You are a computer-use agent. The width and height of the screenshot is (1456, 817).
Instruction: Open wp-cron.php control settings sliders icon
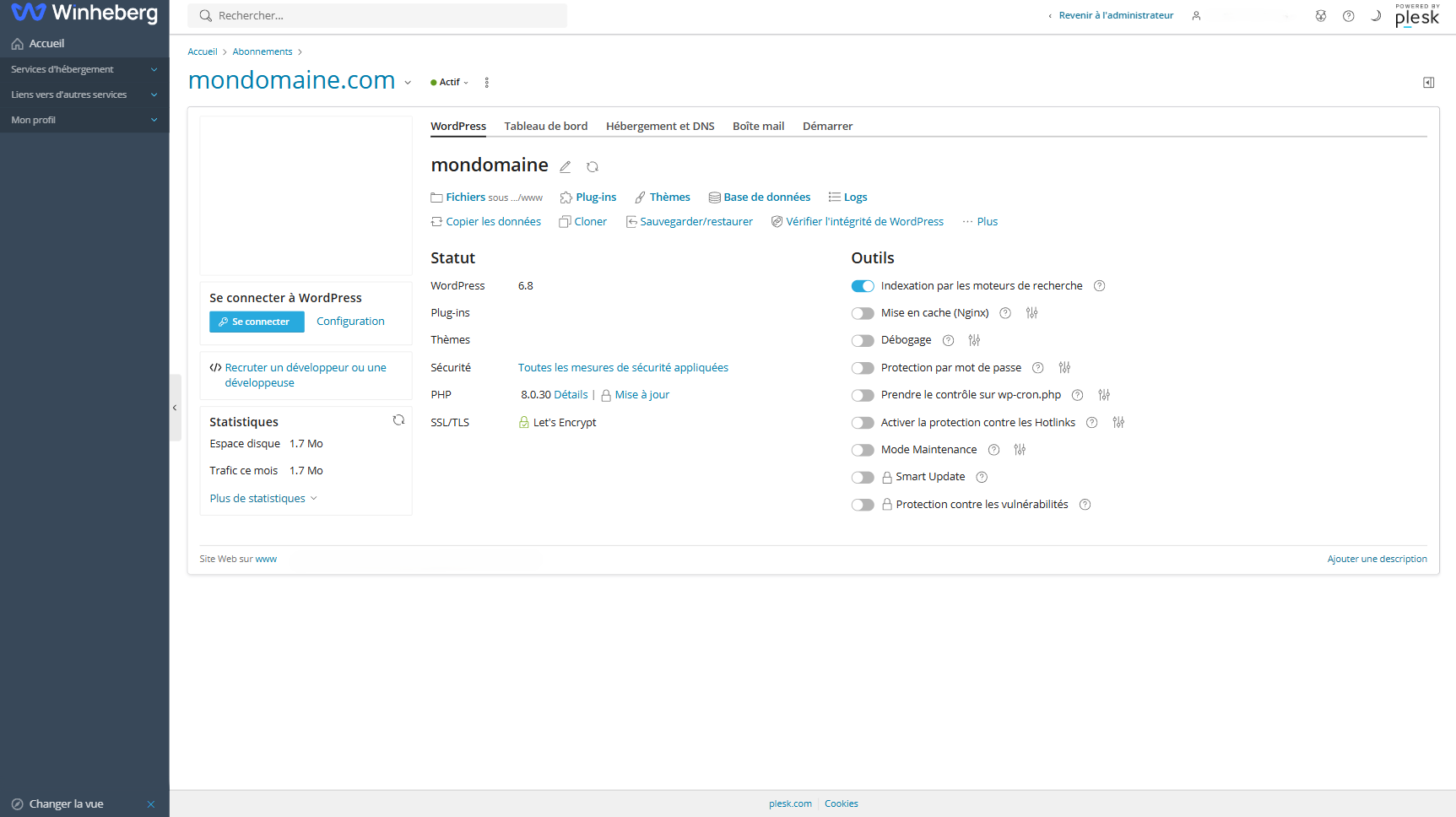1104,395
